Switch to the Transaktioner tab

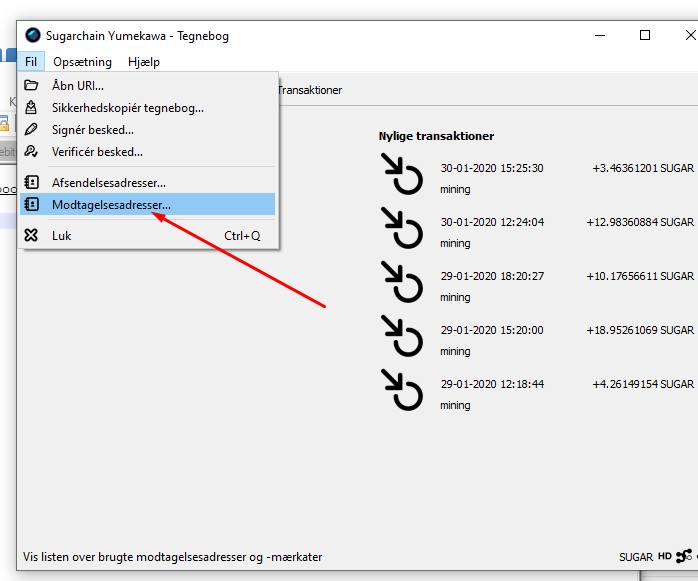tap(310, 90)
